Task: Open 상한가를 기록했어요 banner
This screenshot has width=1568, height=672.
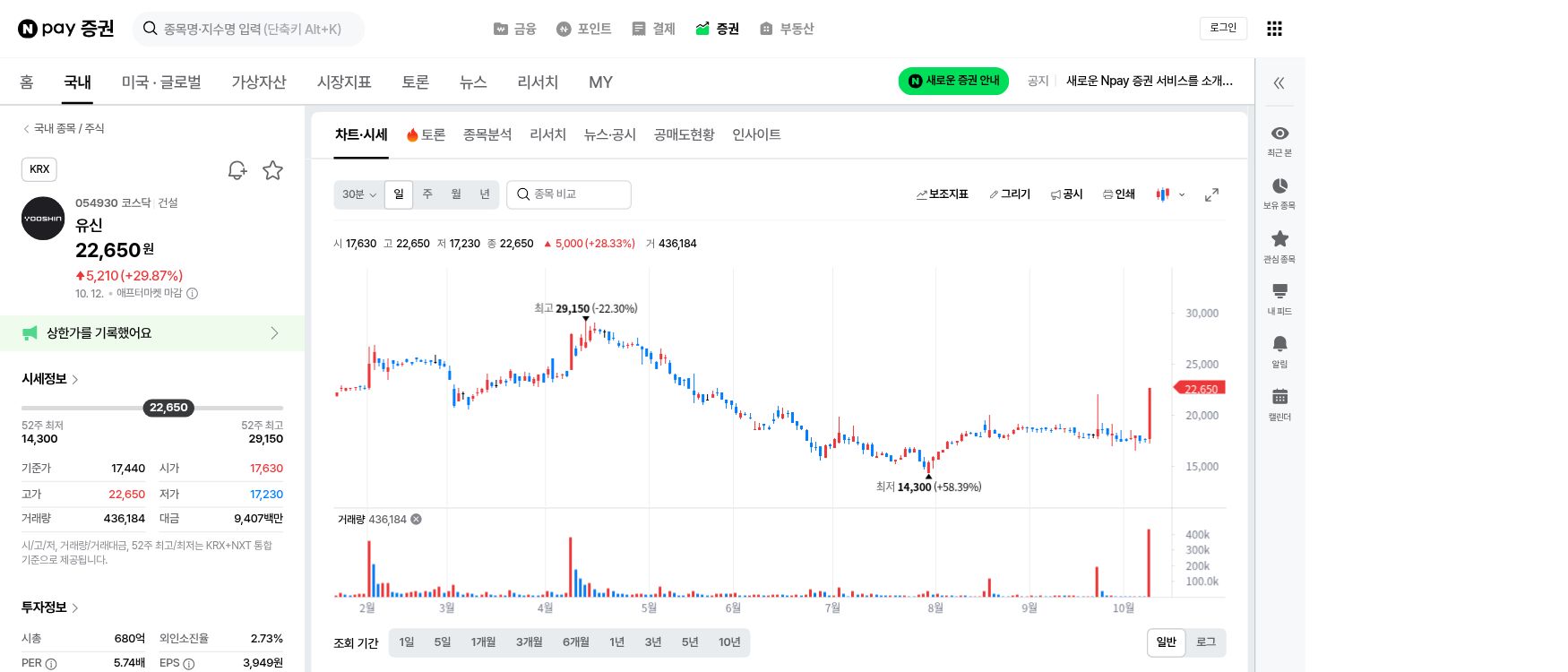Action: (152, 333)
